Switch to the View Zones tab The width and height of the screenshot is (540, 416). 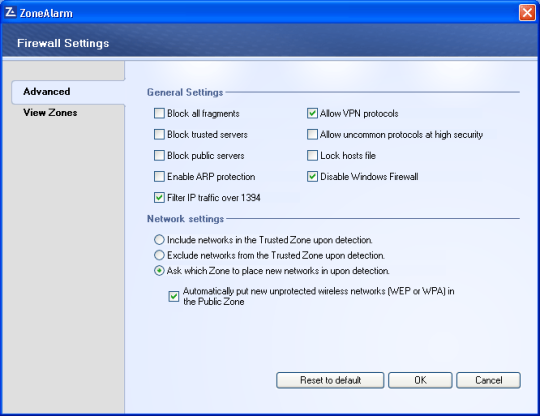pos(50,113)
